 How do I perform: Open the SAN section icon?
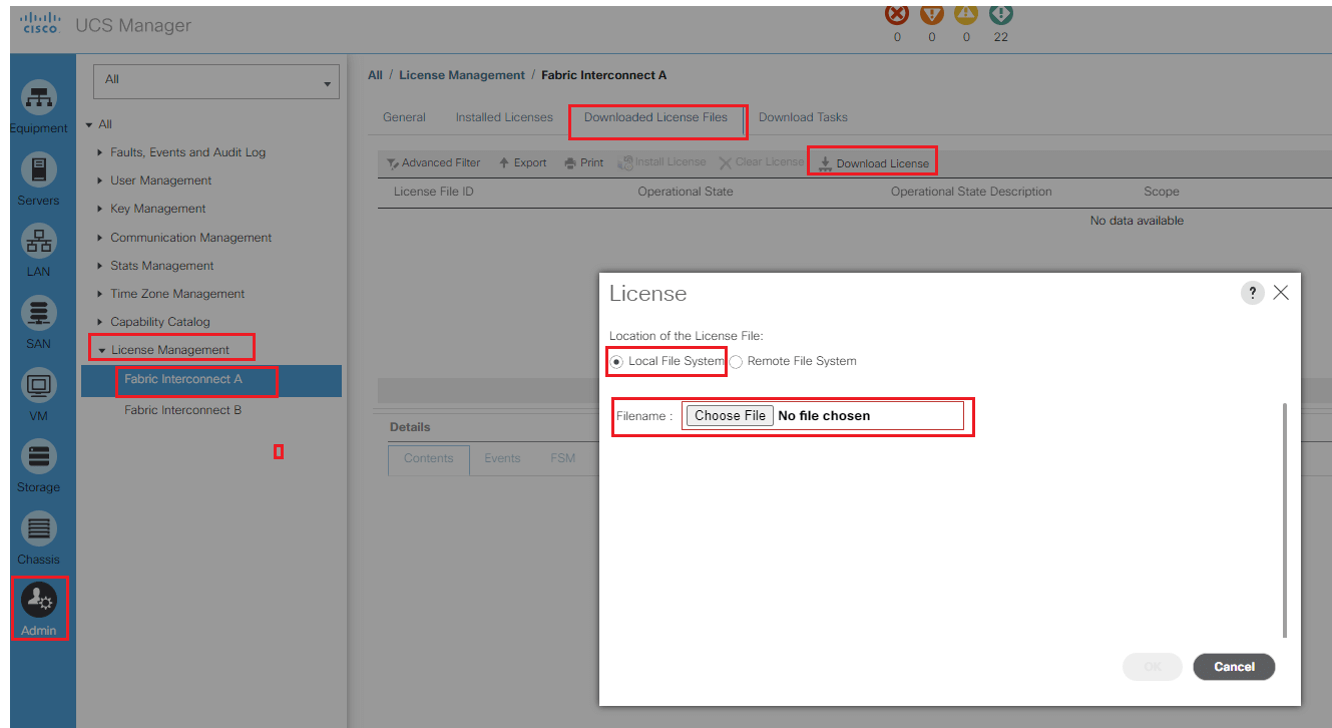pyautogui.click(x=39, y=313)
